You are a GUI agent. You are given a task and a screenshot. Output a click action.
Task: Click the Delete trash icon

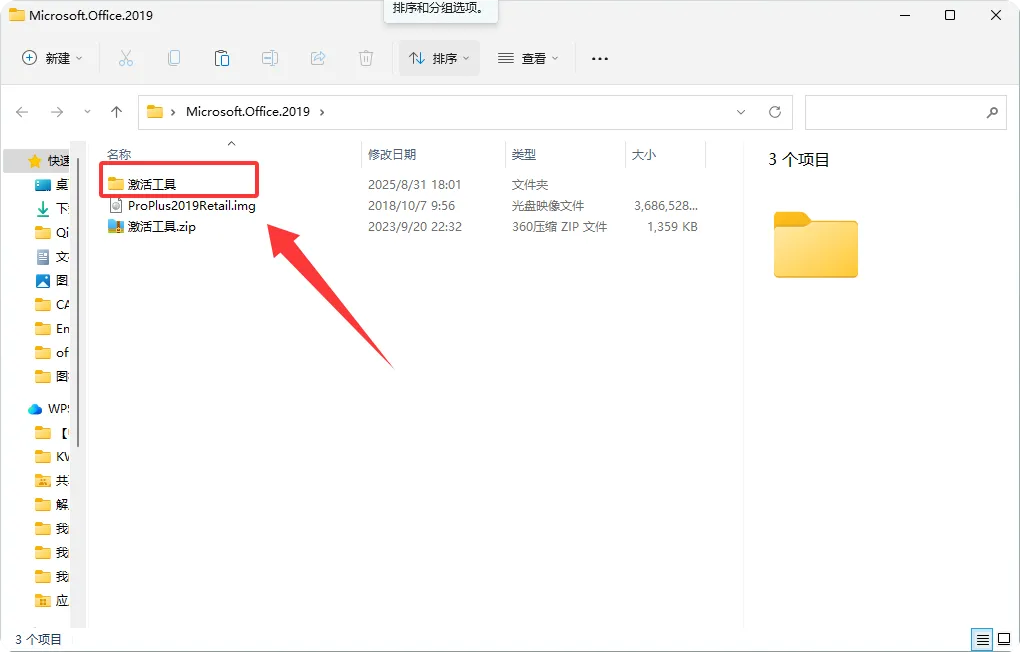pyautogui.click(x=366, y=59)
